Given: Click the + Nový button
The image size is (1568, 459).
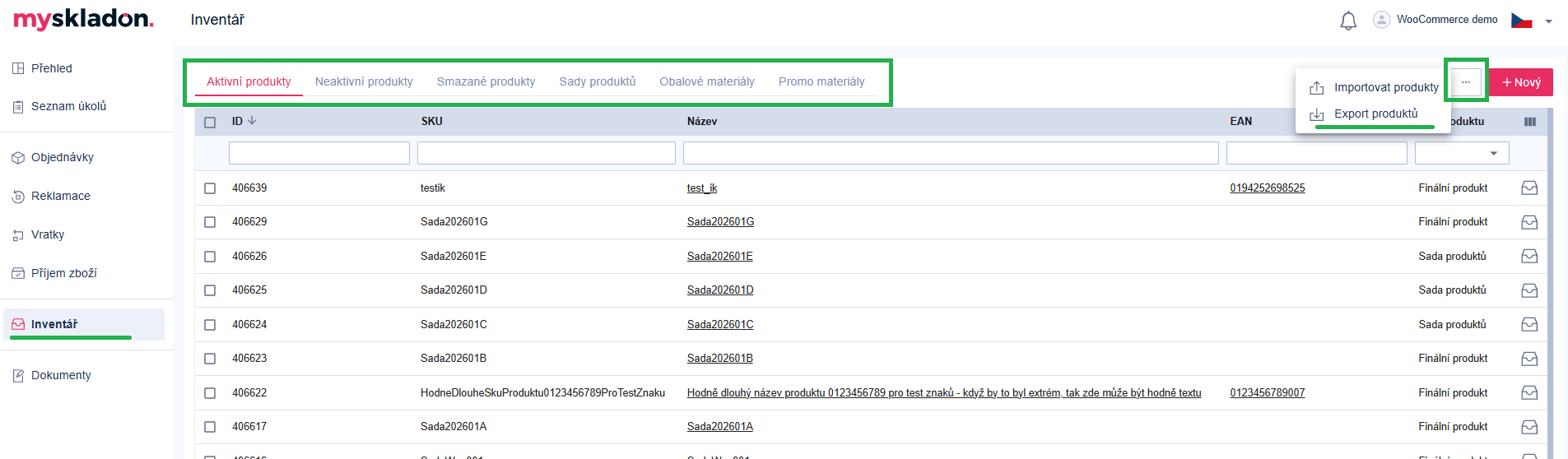Looking at the screenshot, I should (1521, 82).
